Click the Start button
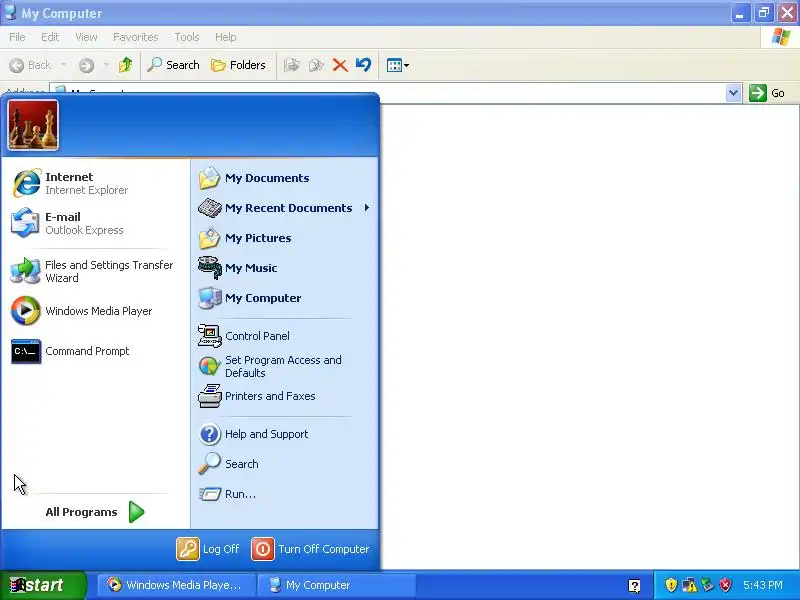This screenshot has height=600, width=800. 42,585
